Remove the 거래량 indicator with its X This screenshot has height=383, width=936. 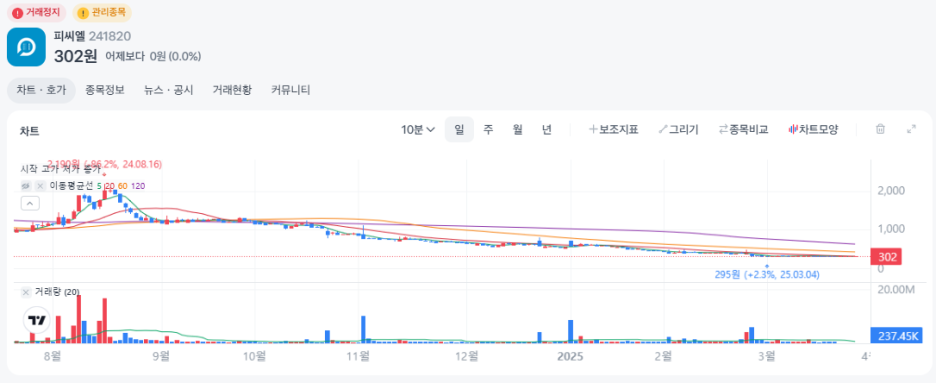(26, 292)
